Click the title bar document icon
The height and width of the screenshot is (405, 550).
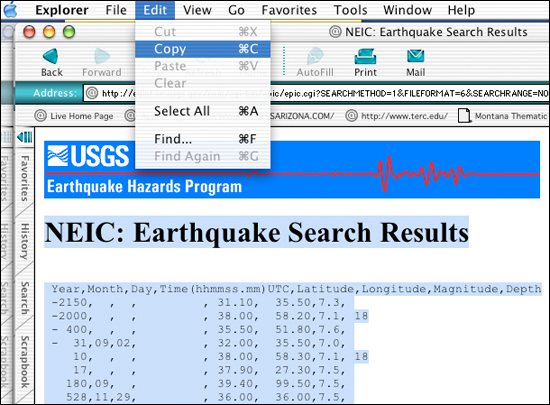click(335, 32)
